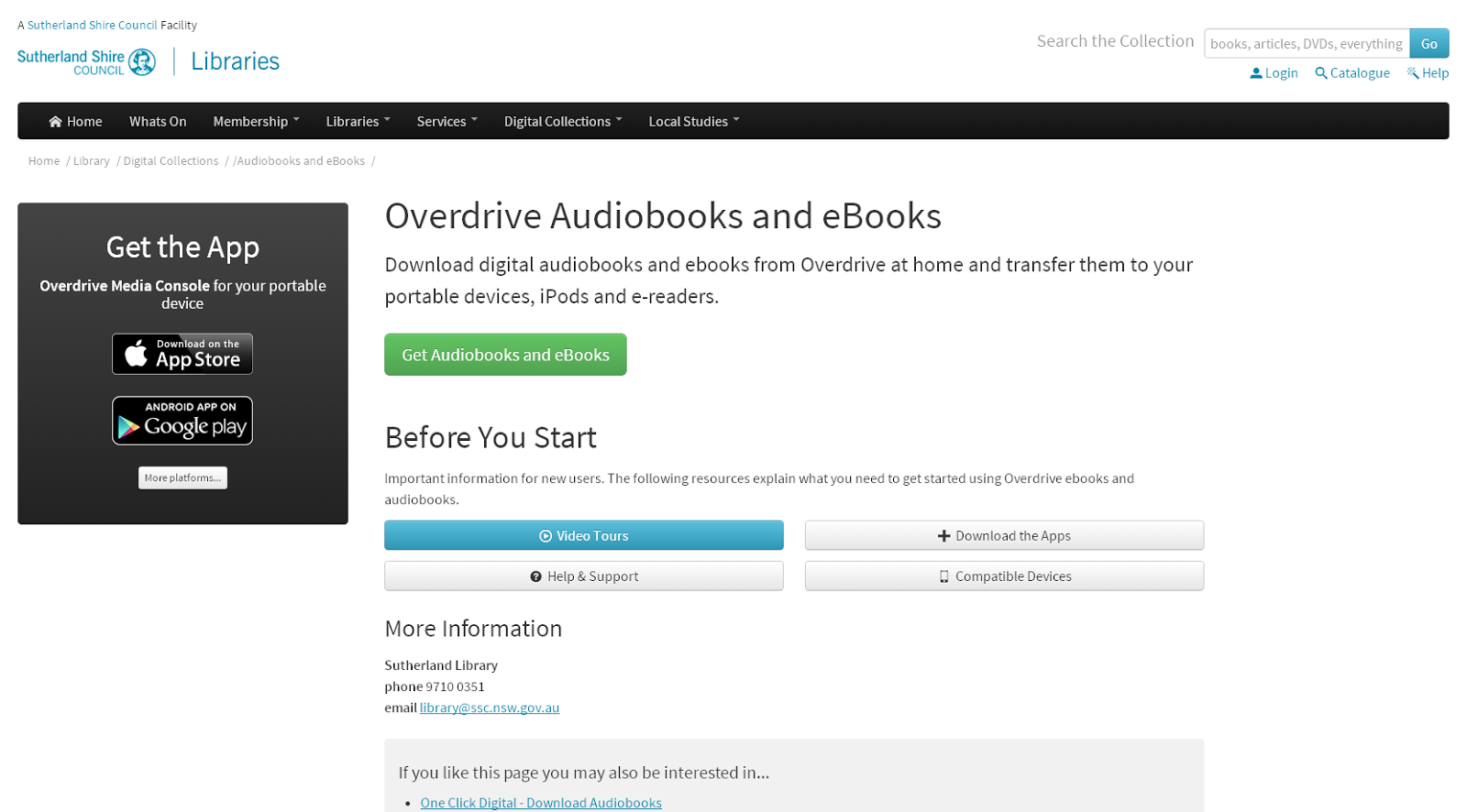Open the Video Tours button
The width and height of the screenshot is (1467, 812).
pos(584,535)
